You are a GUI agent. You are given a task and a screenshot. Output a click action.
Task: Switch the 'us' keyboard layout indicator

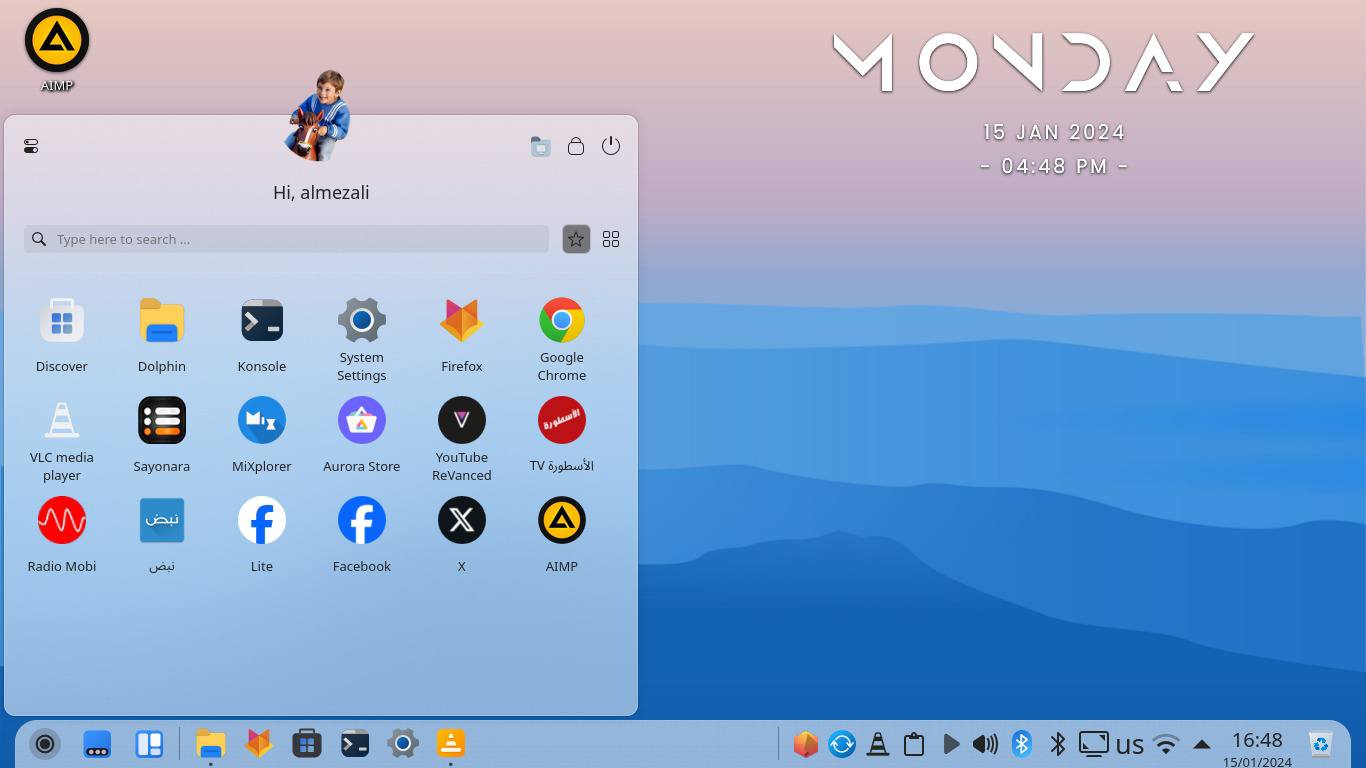pyautogui.click(x=1130, y=744)
